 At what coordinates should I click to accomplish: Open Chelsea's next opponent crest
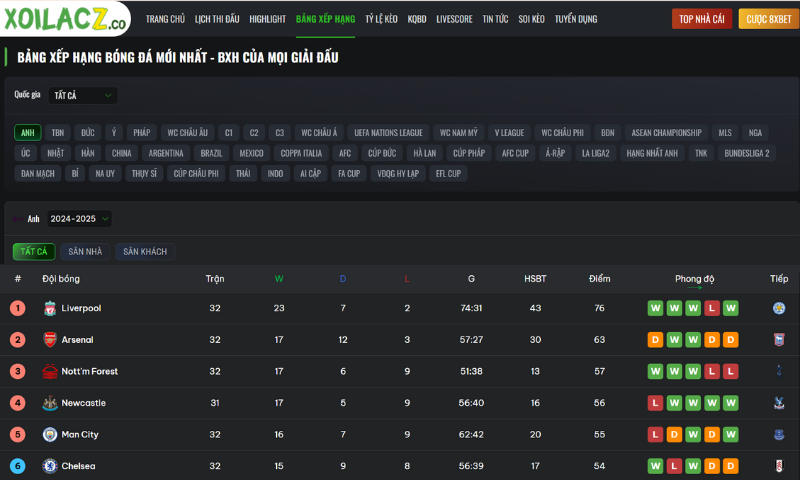coord(779,466)
